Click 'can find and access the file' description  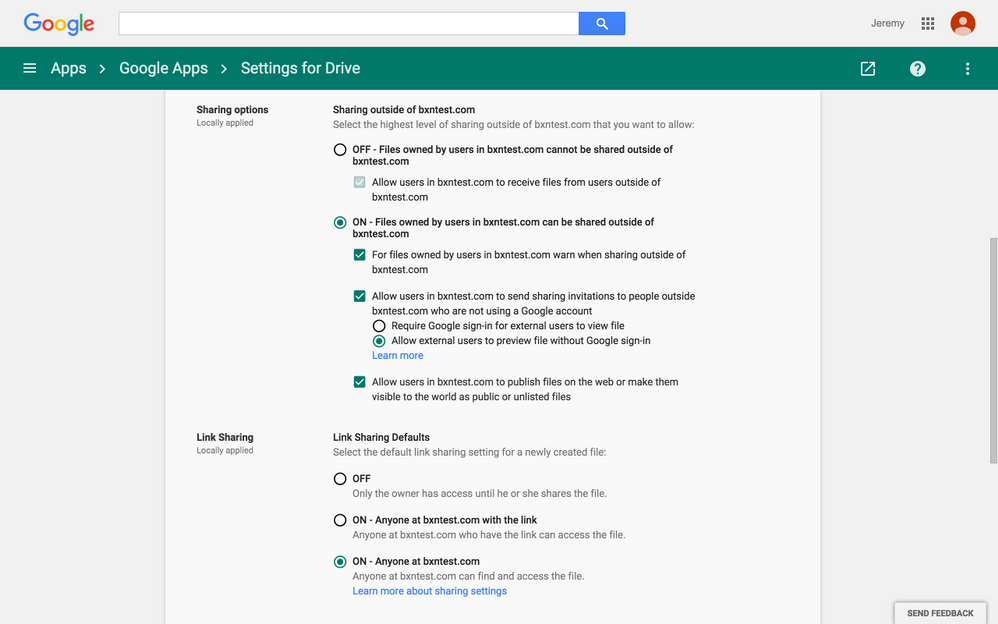click(x=468, y=576)
